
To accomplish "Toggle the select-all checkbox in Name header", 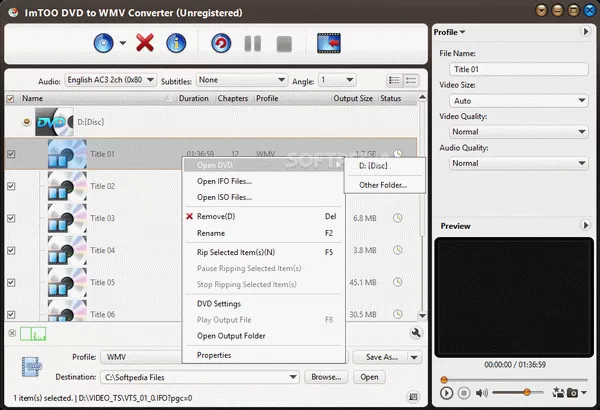I will point(10,99).
